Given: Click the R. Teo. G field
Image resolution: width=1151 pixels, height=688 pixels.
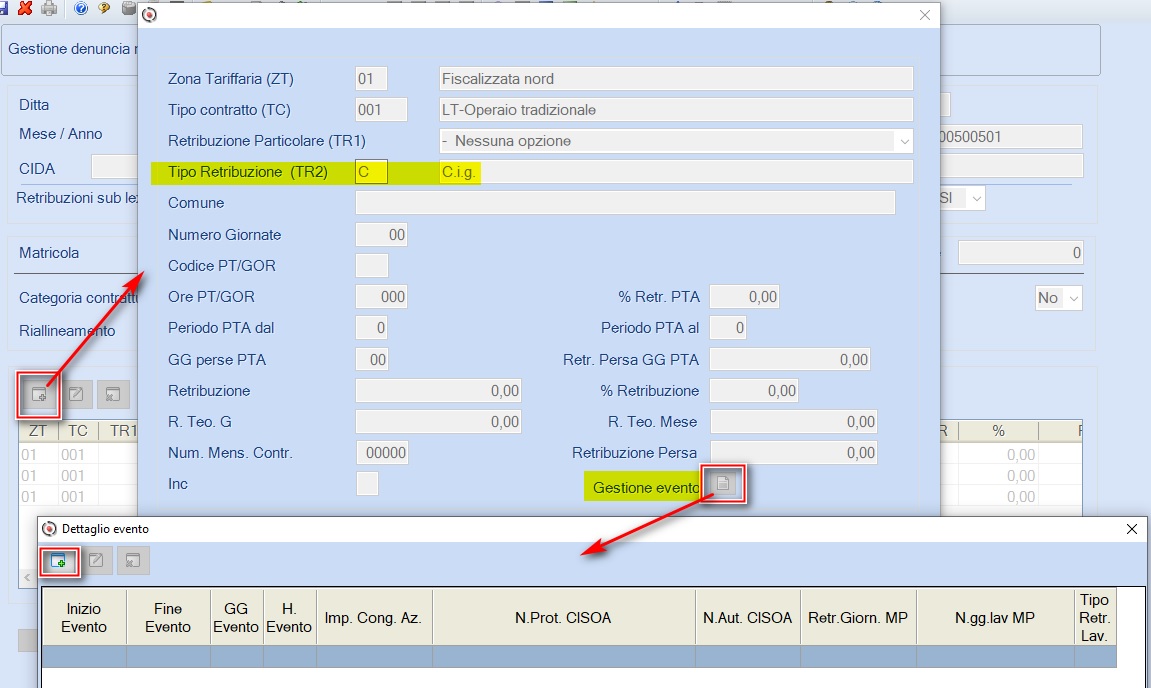Looking at the screenshot, I should tap(438, 421).
